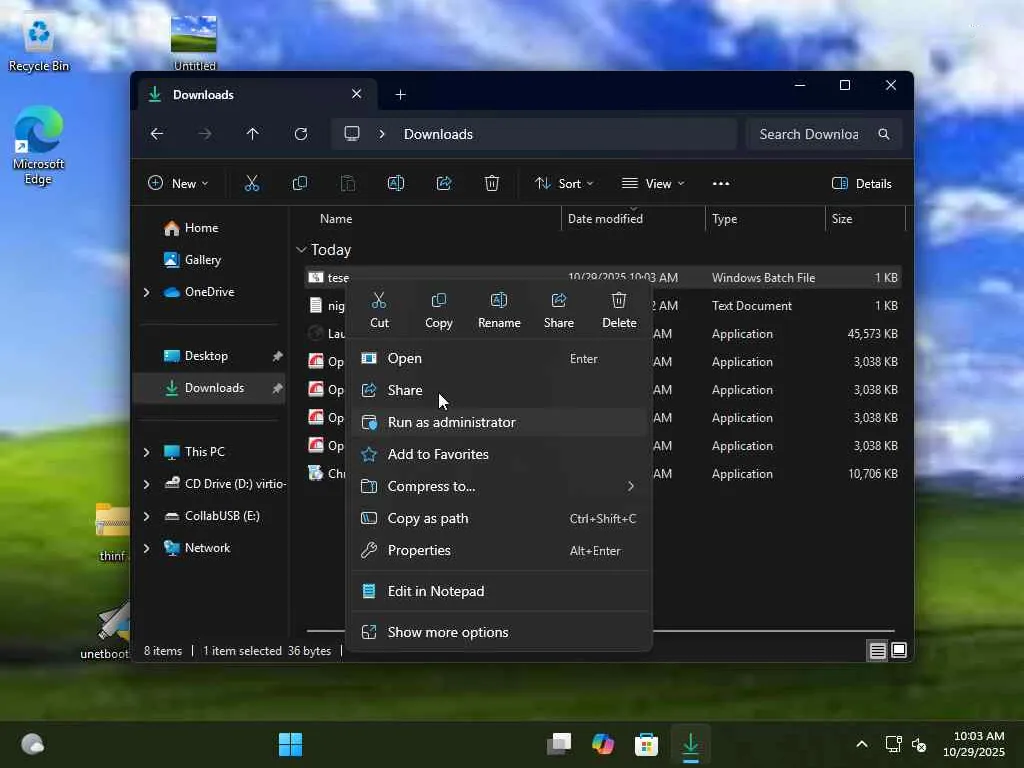Toggle the Details pane button
Image resolution: width=1024 pixels, height=768 pixels.
(x=861, y=183)
